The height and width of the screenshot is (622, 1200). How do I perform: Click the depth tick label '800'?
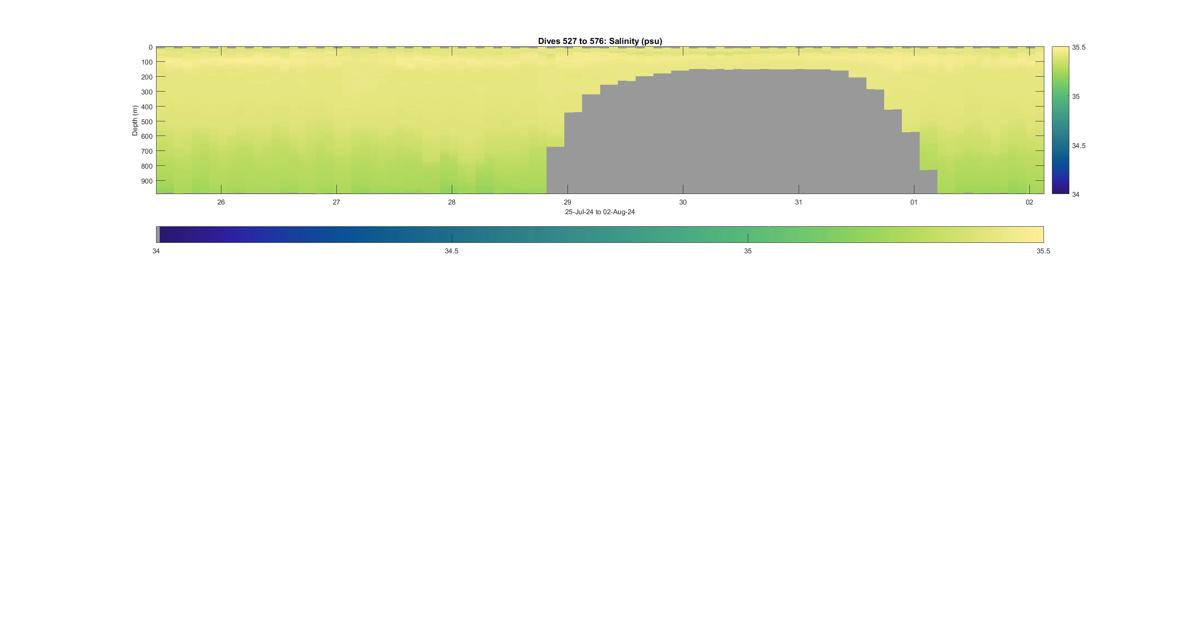[x=146, y=166]
